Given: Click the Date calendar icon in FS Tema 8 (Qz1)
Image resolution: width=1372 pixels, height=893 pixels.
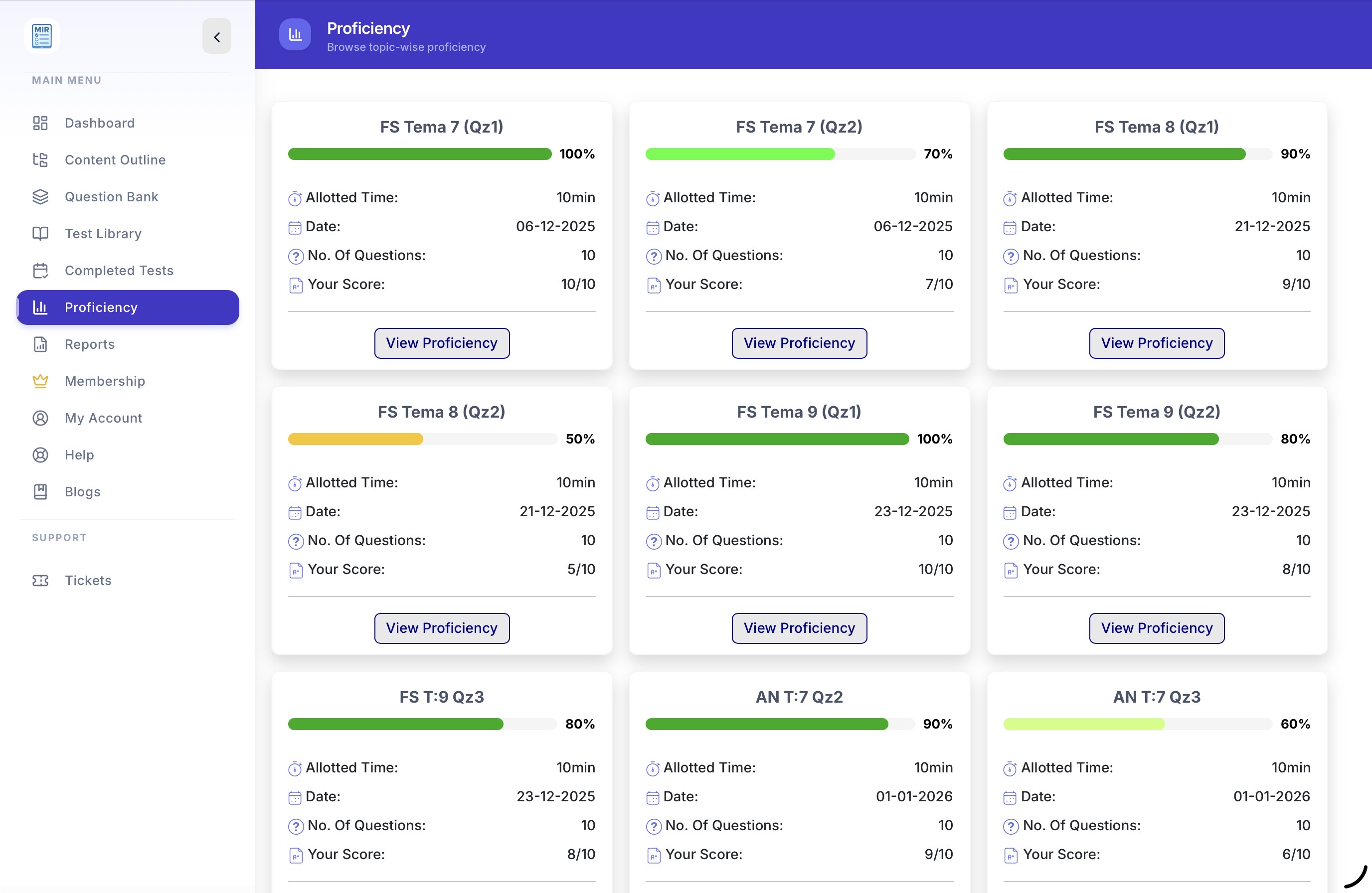Looking at the screenshot, I should (1010, 228).
